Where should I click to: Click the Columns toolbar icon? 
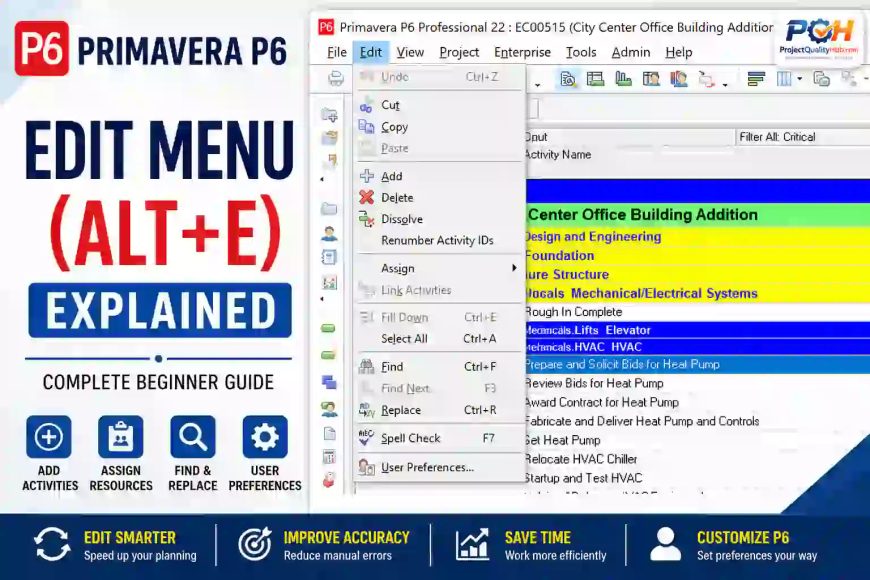(x=784, y=79)
